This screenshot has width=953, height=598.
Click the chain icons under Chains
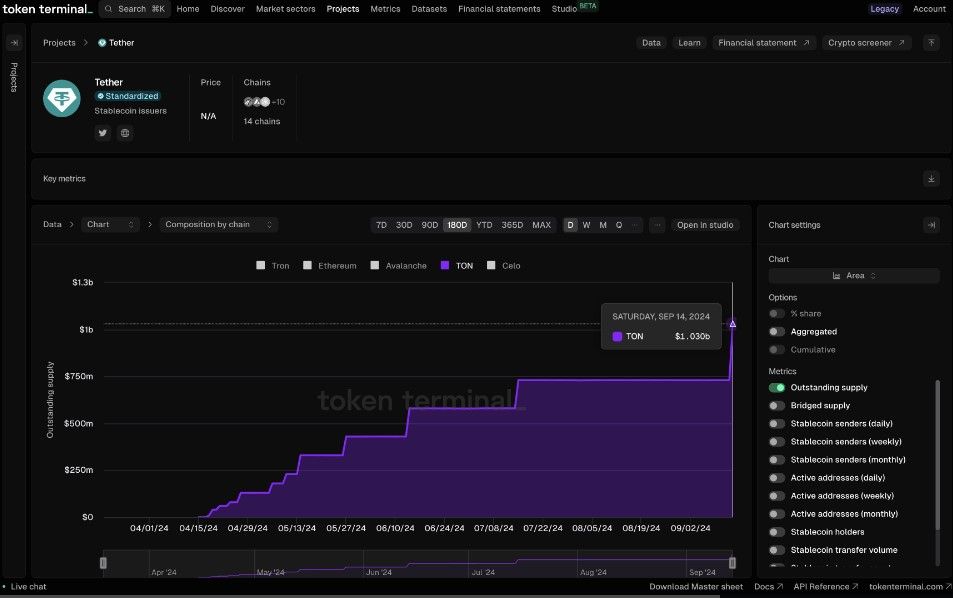click(x=257, y=102)
